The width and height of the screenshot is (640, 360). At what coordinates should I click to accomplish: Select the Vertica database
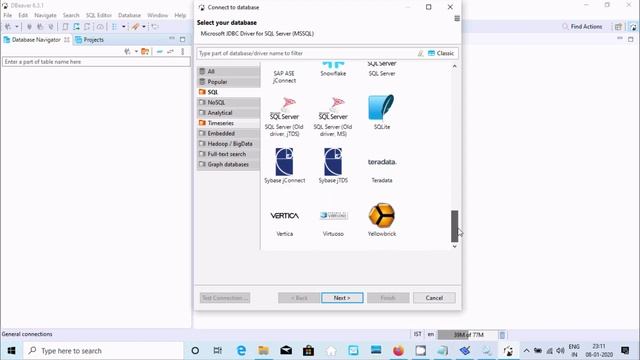click(284, 223)
